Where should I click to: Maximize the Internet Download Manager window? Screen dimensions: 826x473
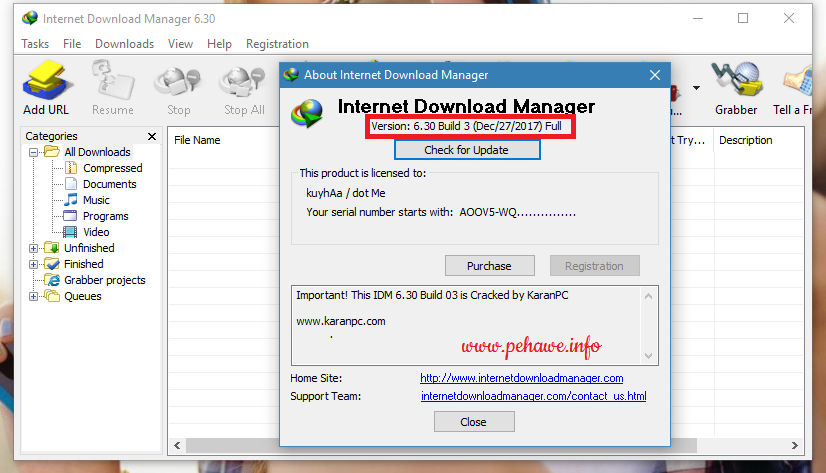pyautogui.click(x=743, y=18)
